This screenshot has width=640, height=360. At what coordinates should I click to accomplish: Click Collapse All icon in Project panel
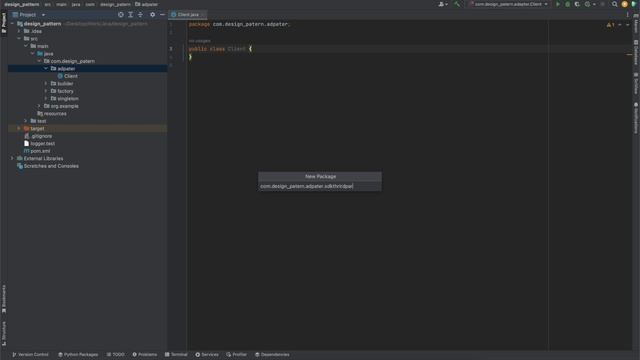click(x=140, y=15)
